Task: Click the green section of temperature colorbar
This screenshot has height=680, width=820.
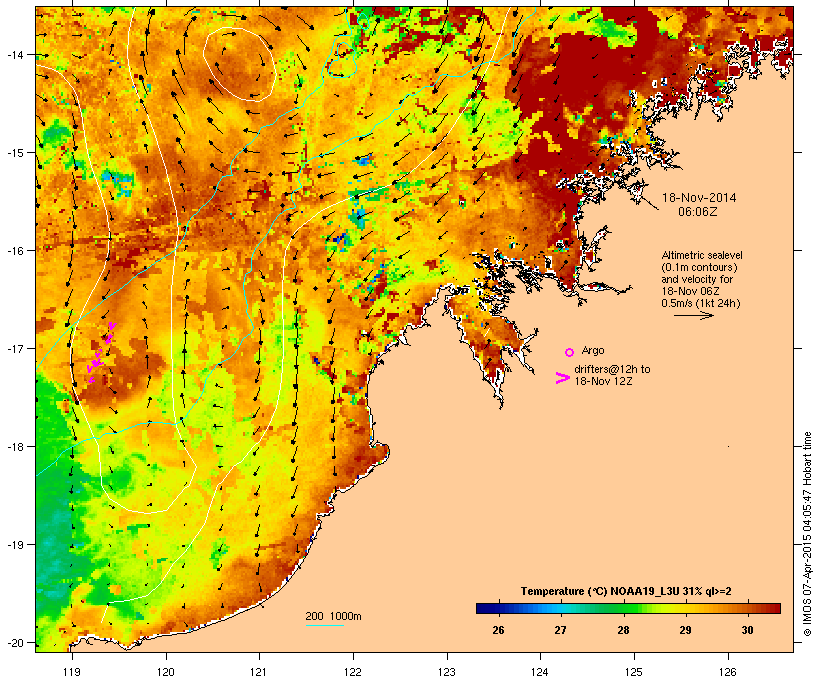Action: (x=622, y=608)
